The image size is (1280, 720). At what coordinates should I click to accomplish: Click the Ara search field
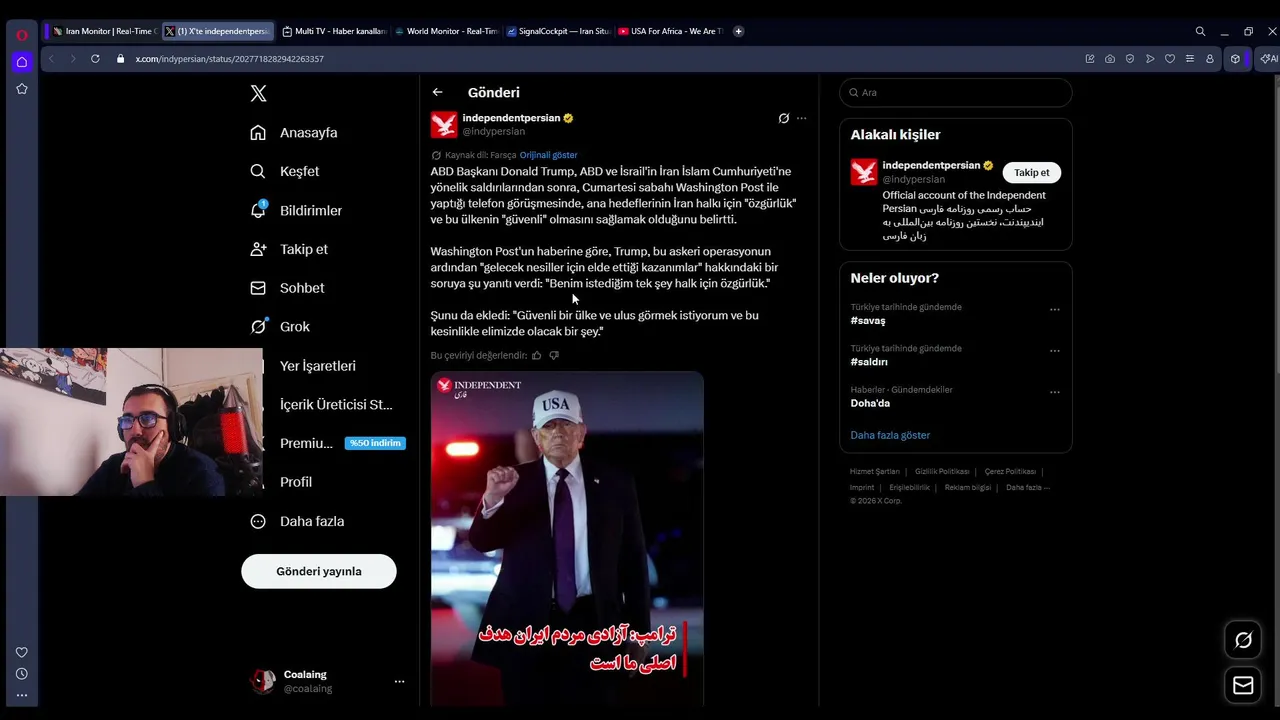coord(956,92)
